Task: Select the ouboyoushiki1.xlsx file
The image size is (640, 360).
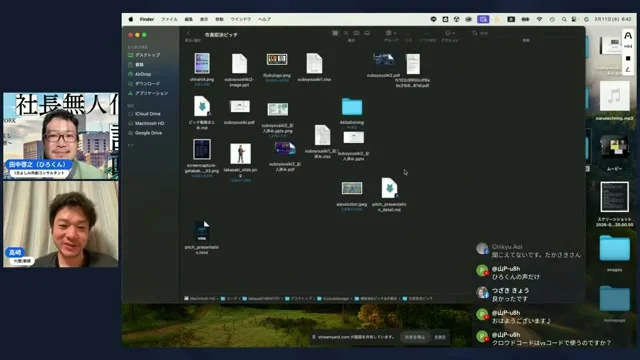Action: 314,67
